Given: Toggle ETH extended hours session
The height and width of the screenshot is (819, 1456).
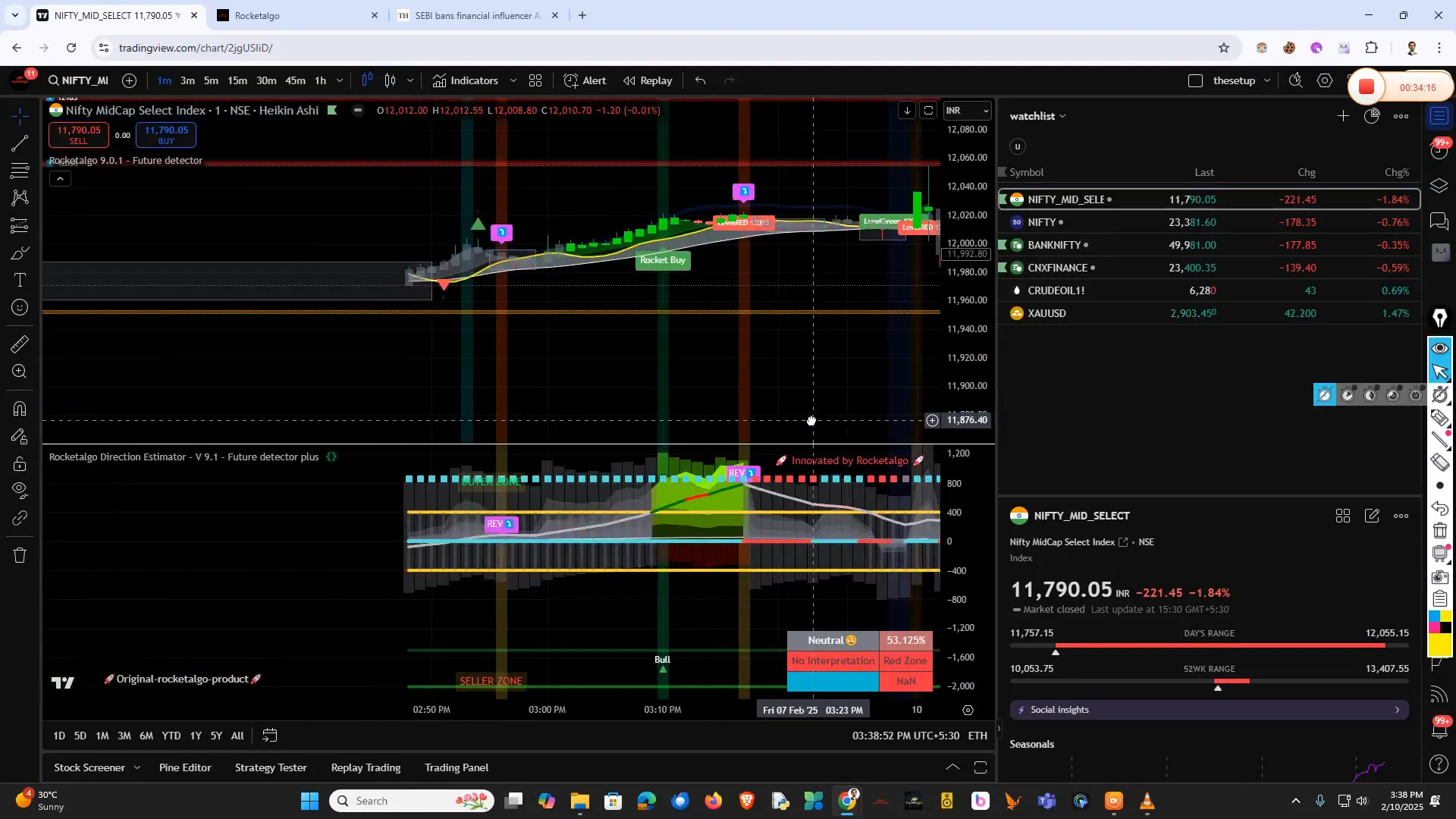Looking at the screenshot, I should click(x=977, y=736).
